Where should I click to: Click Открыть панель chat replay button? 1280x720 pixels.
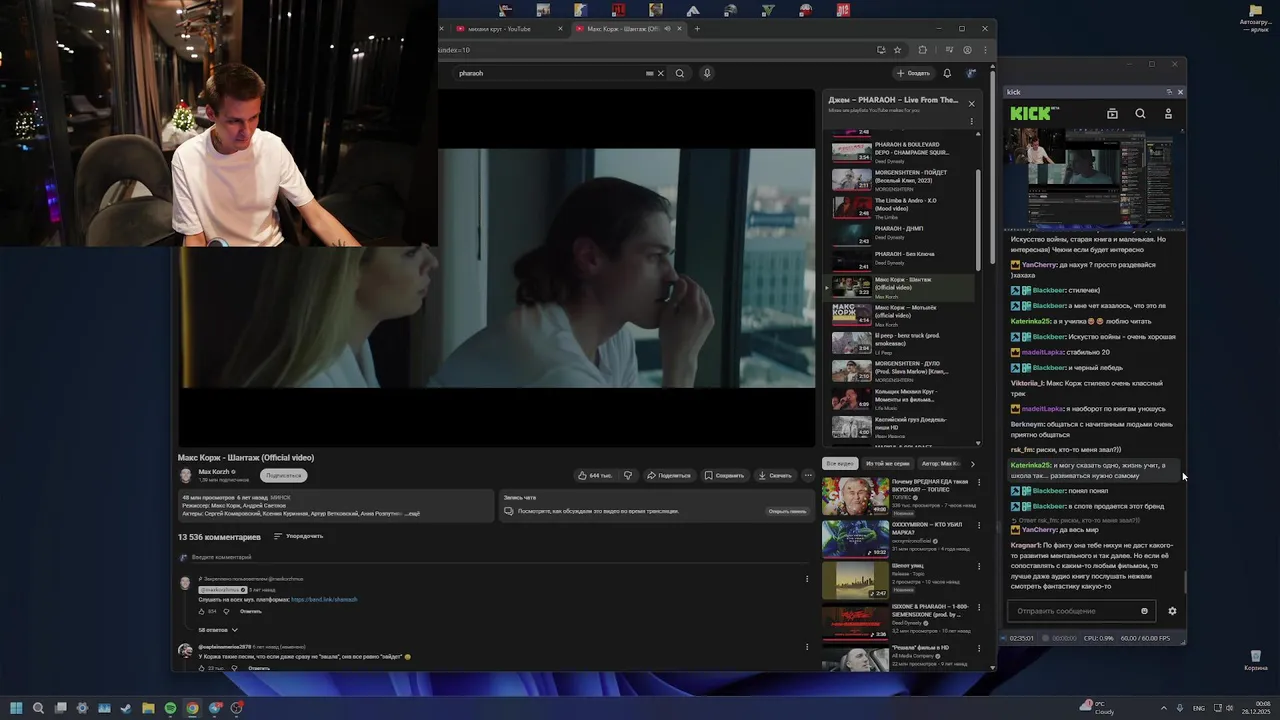pos(787,511)
